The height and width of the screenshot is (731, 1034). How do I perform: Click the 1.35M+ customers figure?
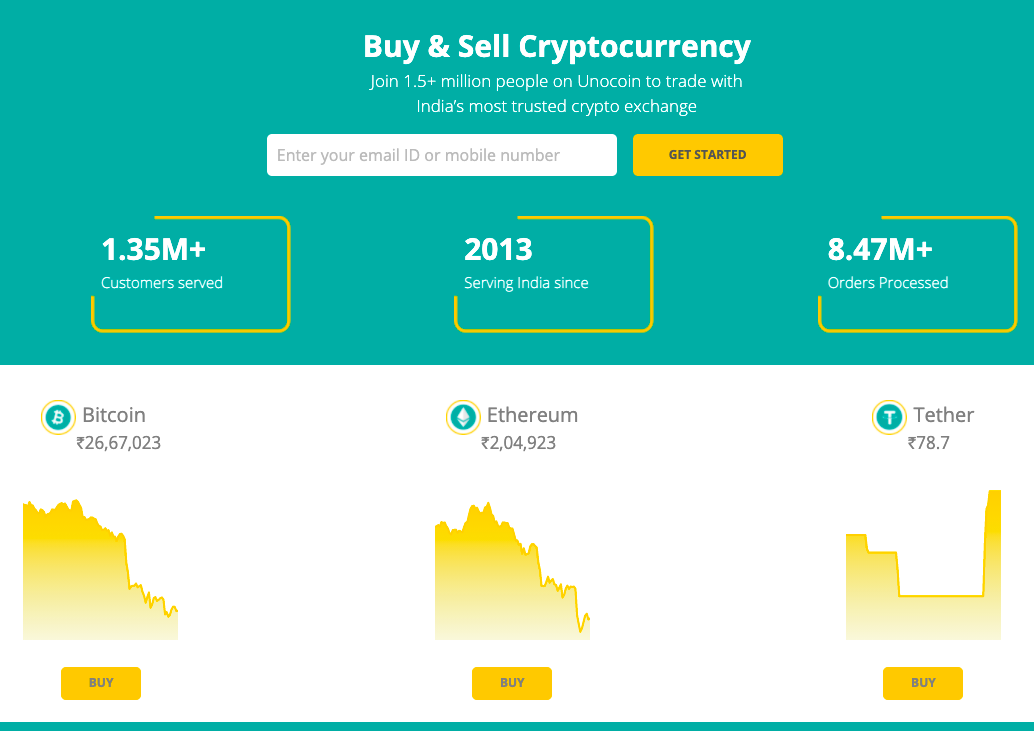[154, 249]
